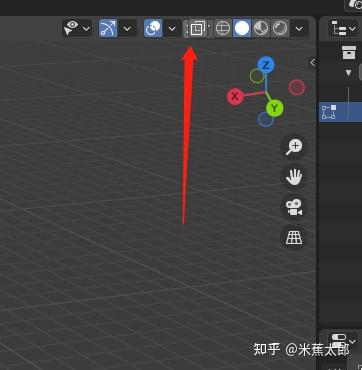Toggle viewport overlays button

pos(153,28)
